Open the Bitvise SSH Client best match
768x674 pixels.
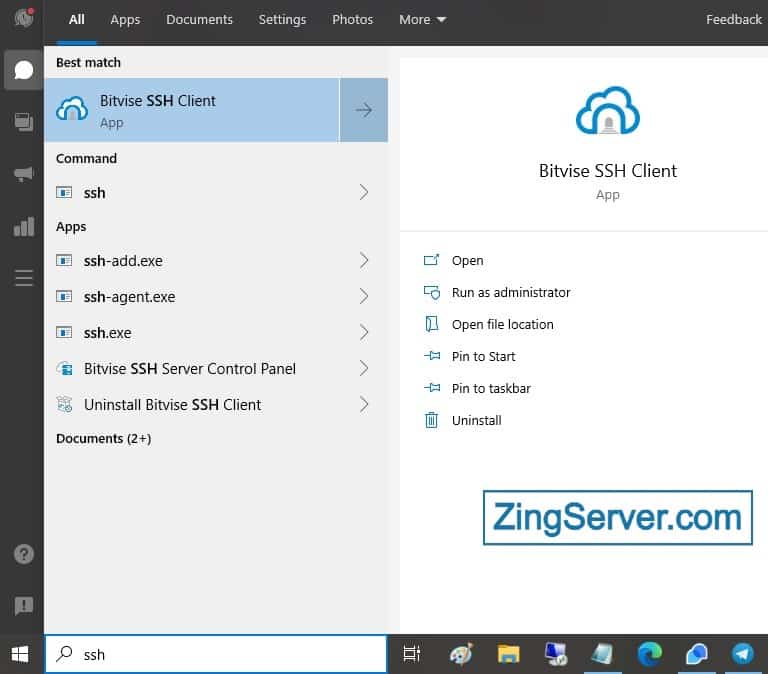click(x=192, y=110)
